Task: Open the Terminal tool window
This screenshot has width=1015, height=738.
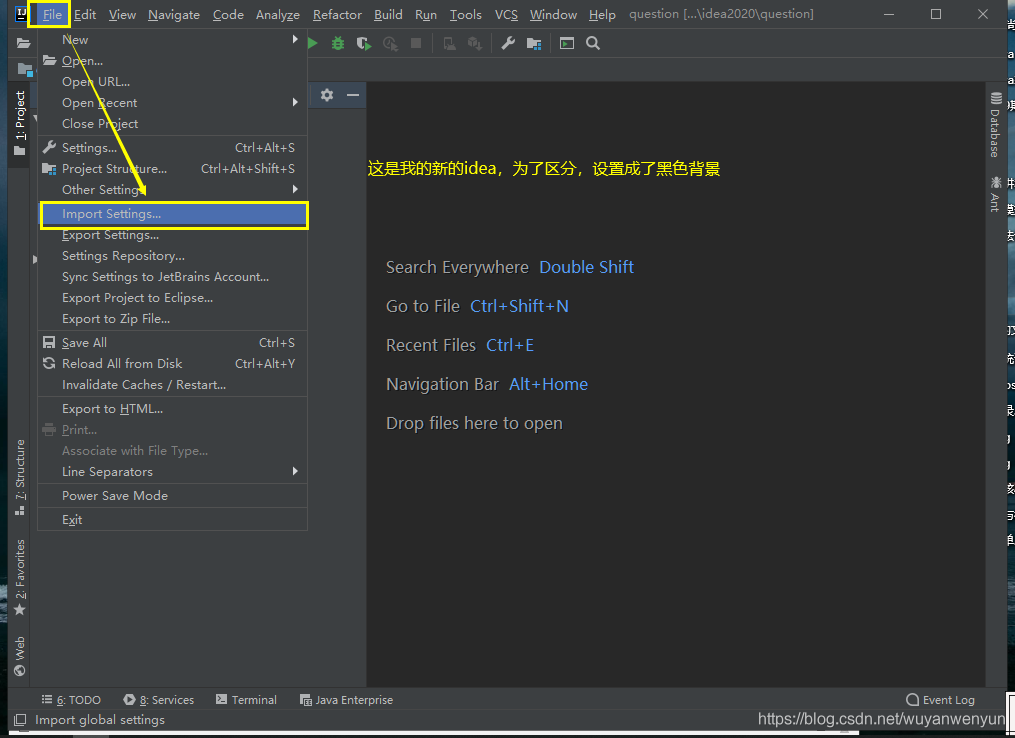Action: pyautogui.click(x=246, y=700)
